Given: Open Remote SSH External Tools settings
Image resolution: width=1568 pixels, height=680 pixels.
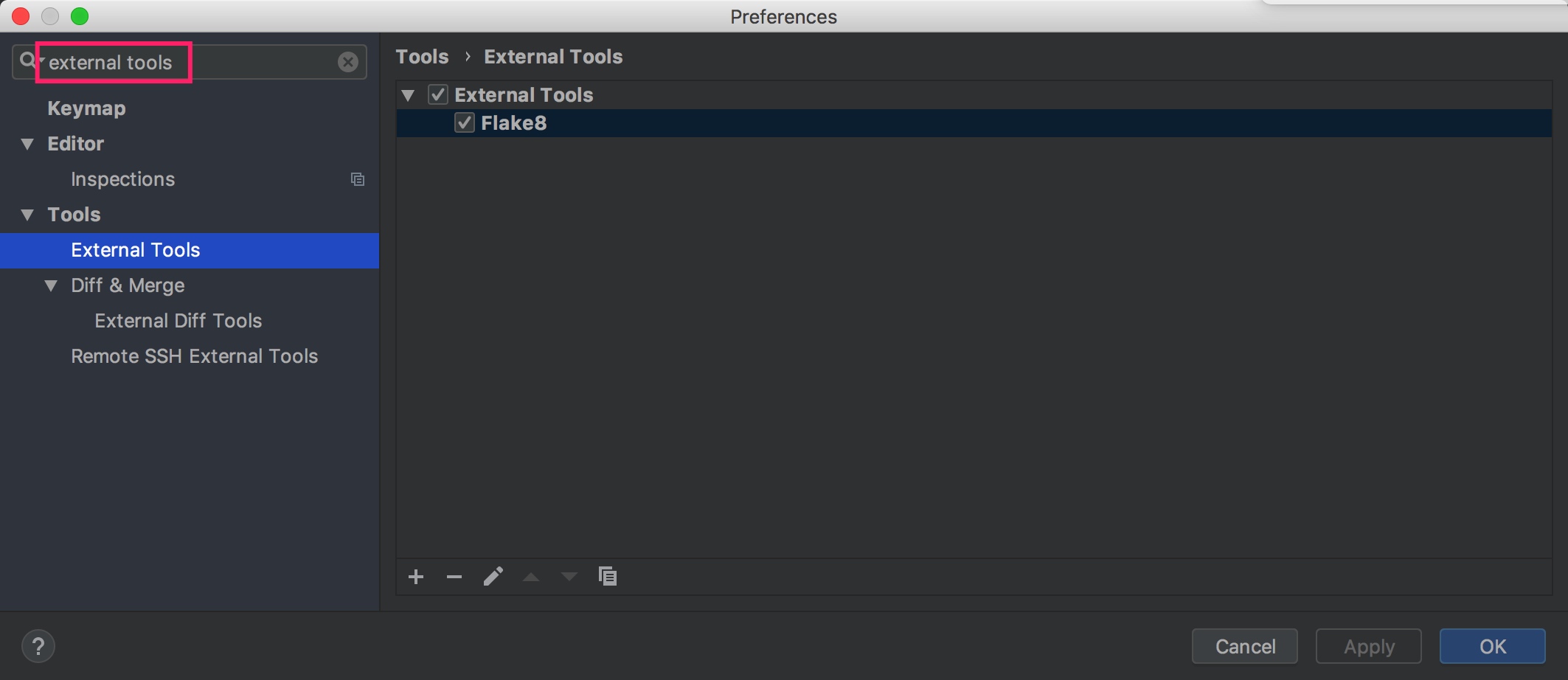Looking at the screenshot, I should point(194,356).
